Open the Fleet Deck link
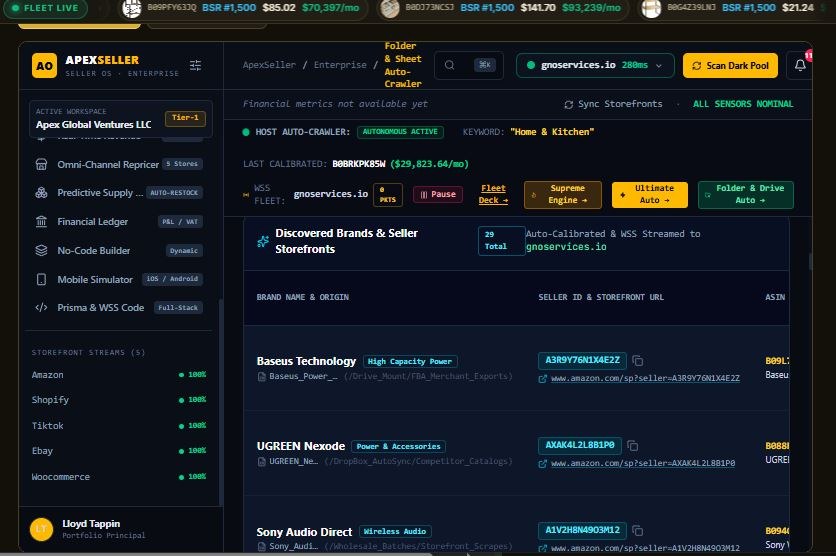The image size is (836, 556). (x=493, y=194)
